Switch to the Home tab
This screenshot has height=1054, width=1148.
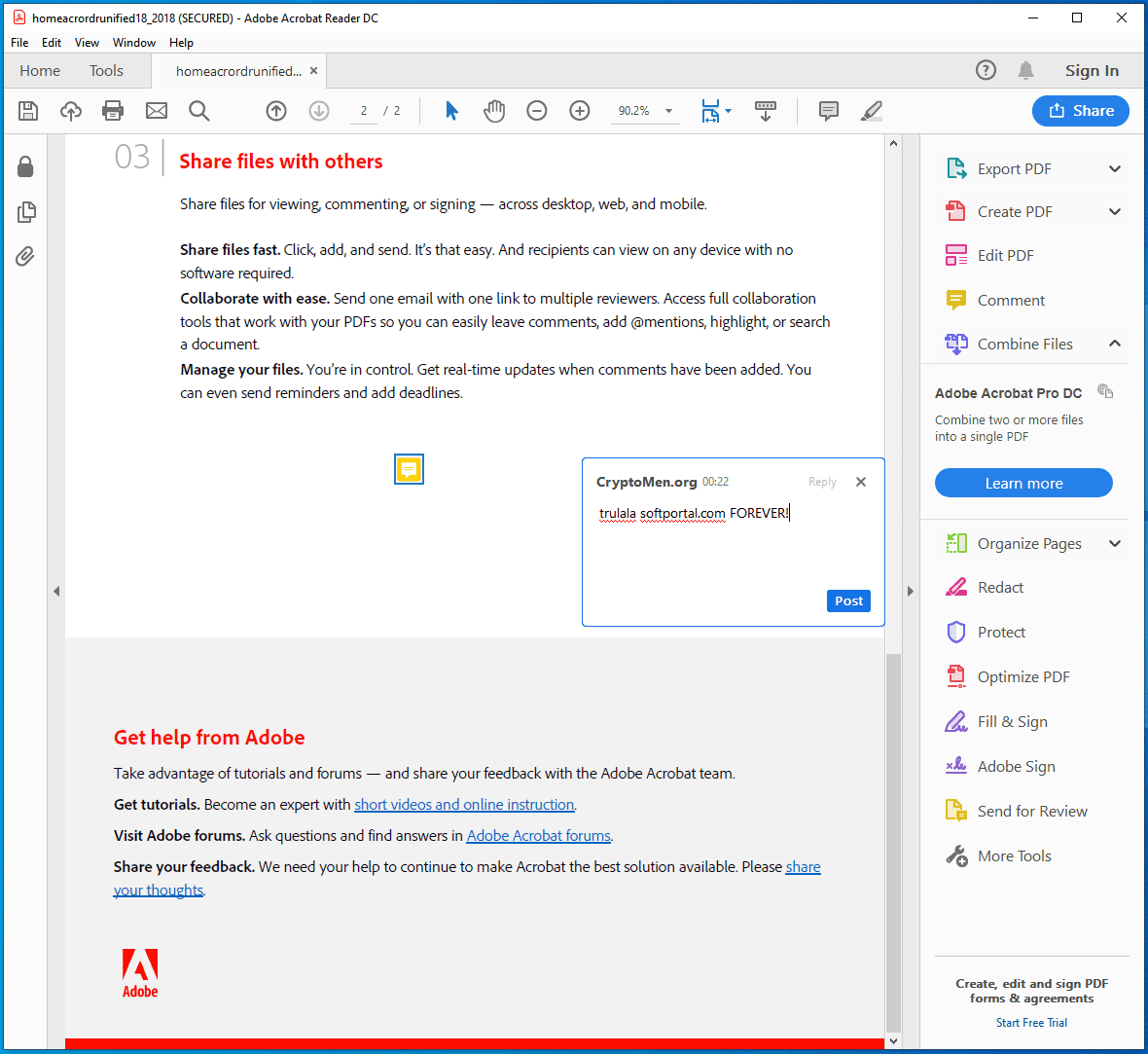point(40,71)
